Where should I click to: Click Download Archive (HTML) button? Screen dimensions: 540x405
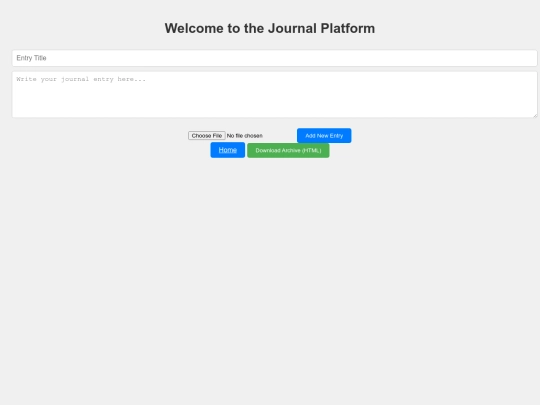click(x=288, y=150)
